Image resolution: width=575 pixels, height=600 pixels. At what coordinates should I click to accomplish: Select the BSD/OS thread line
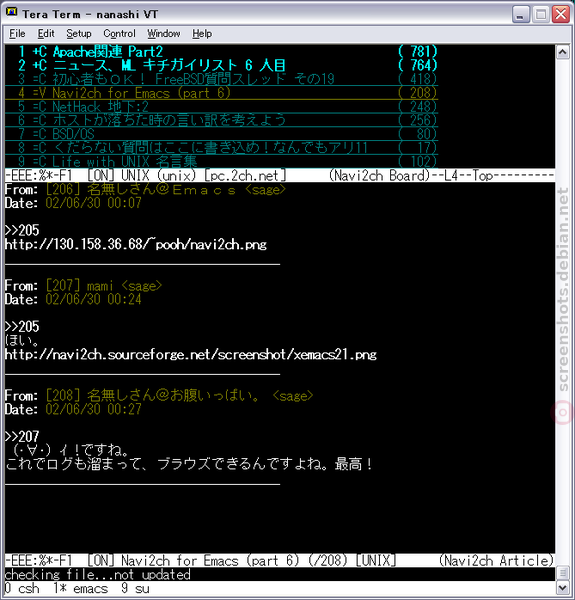pyautogui.click(x=222, y=134)
